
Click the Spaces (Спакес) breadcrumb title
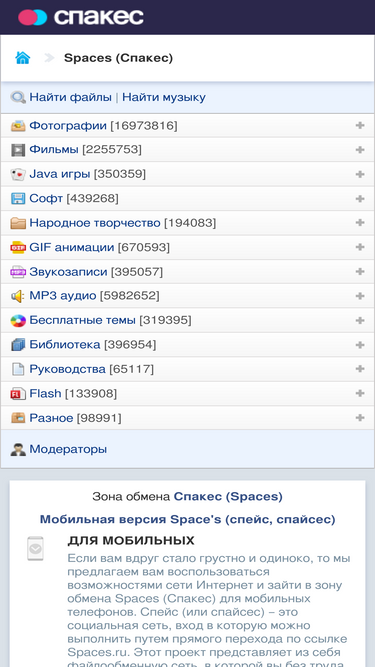coord(118,58)
